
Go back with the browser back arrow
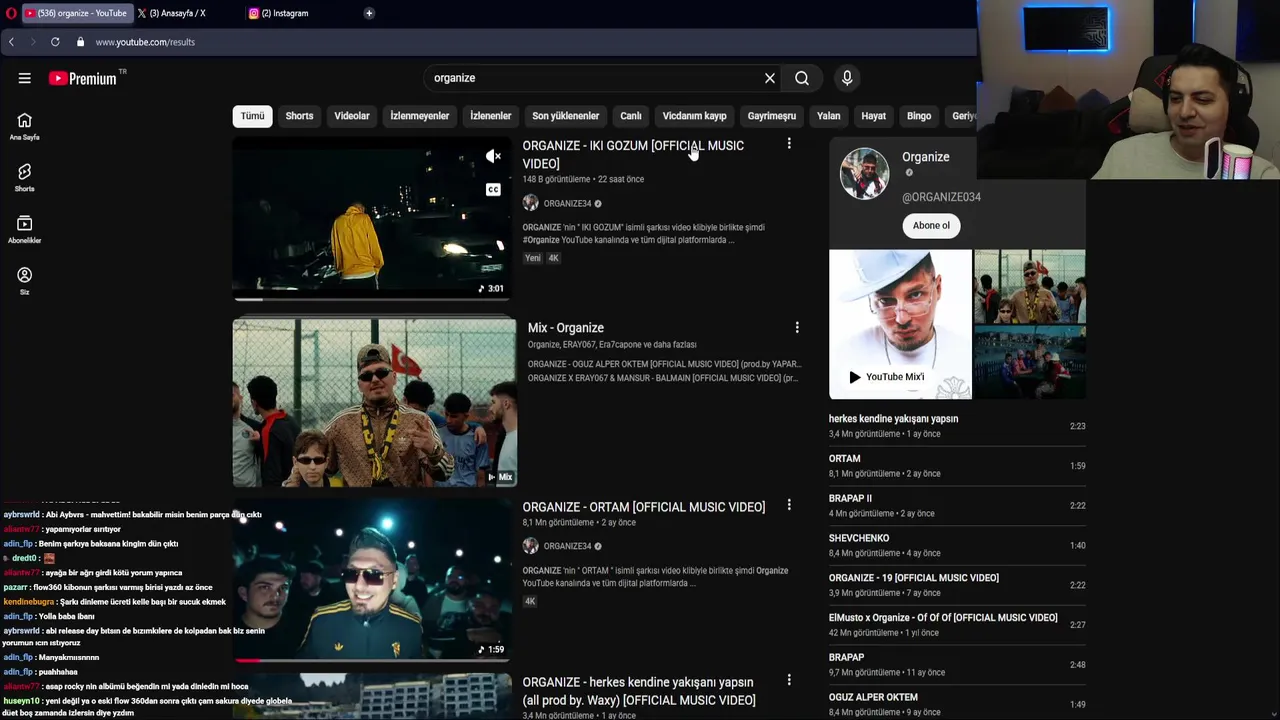tap(11, 42)
